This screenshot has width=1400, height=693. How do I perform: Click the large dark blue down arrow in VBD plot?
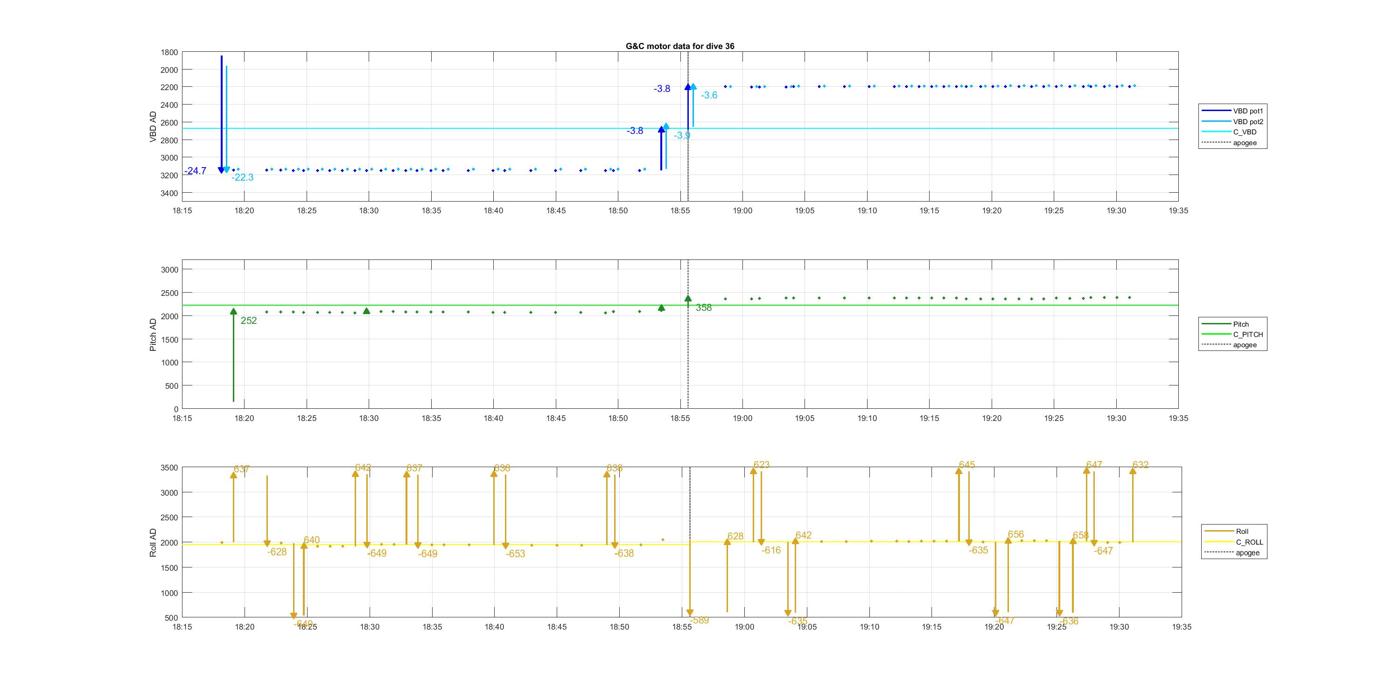click(x=222, y=114)
